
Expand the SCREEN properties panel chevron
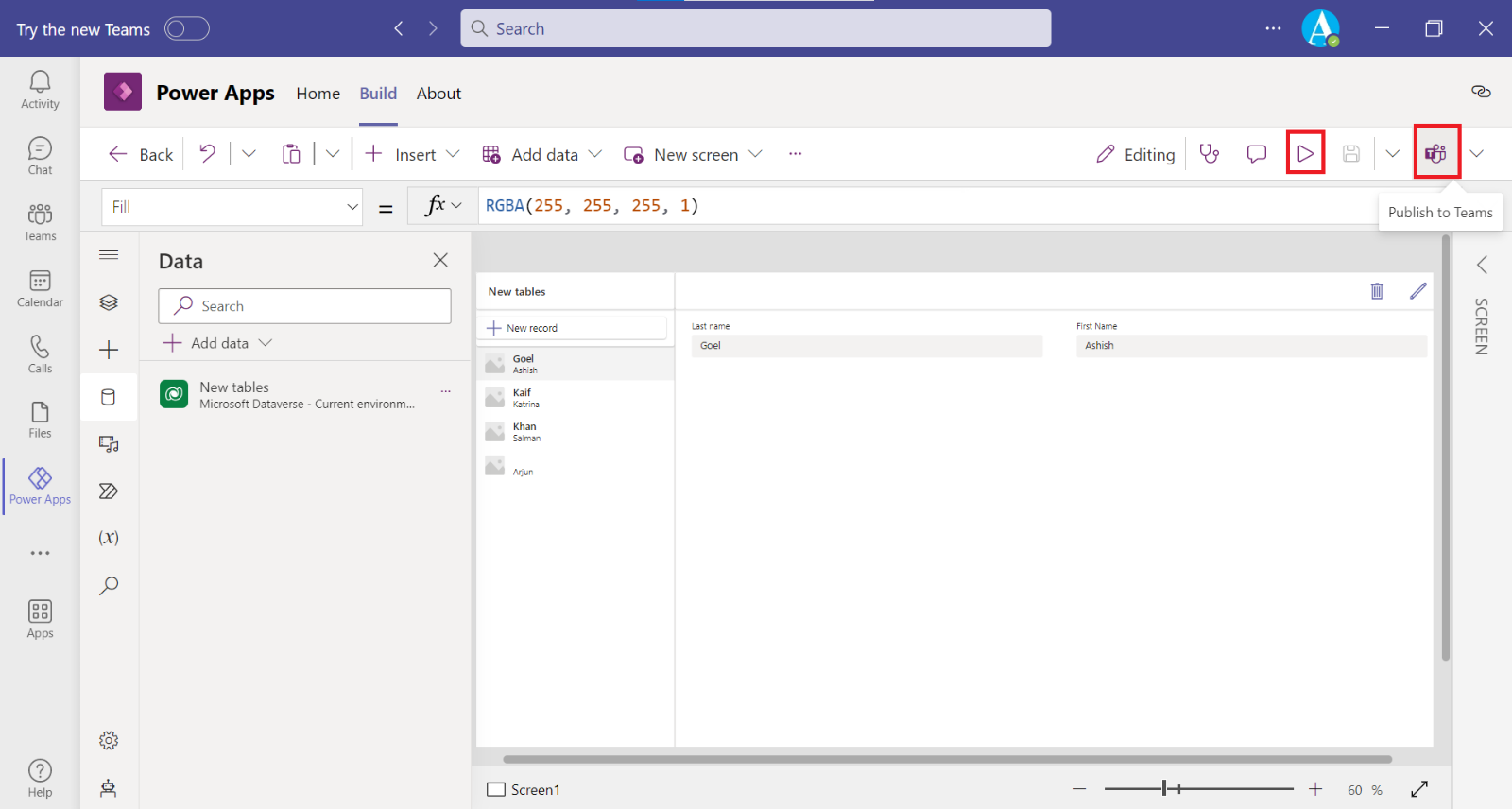(x=1482, y=266)
